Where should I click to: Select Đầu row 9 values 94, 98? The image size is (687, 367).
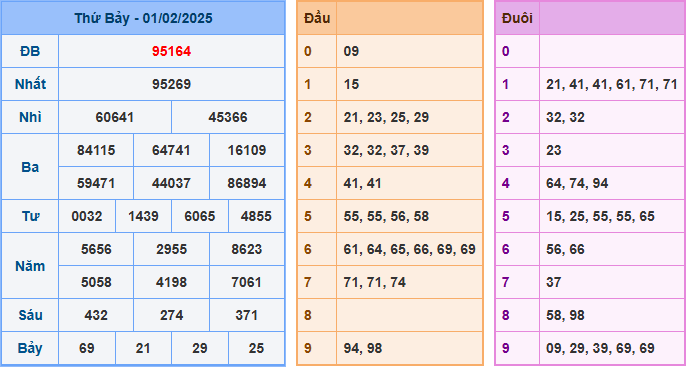point(363,348)
